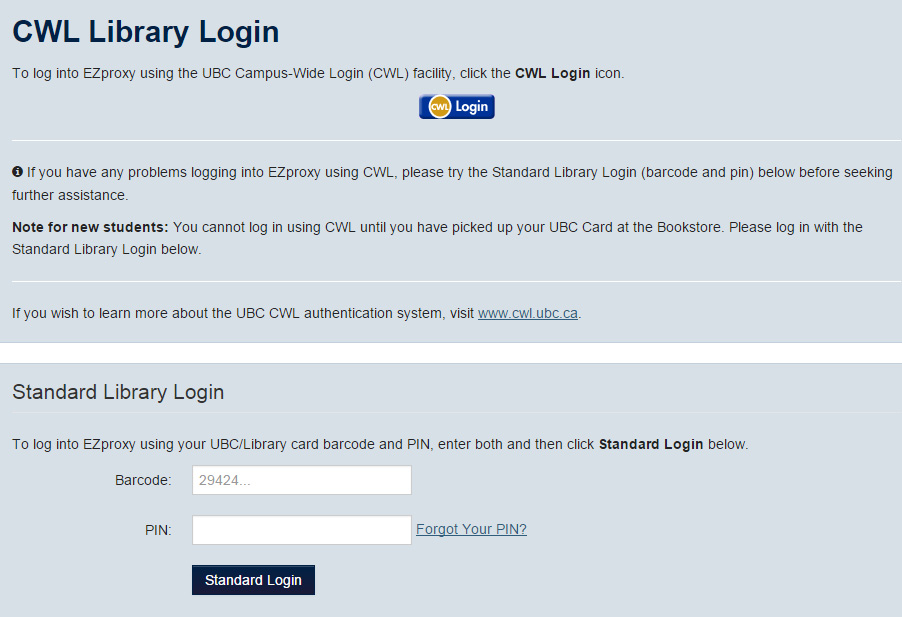The image size is (902, 617).
Task: Focus the Barcode input field
Action: click(301, 480)
